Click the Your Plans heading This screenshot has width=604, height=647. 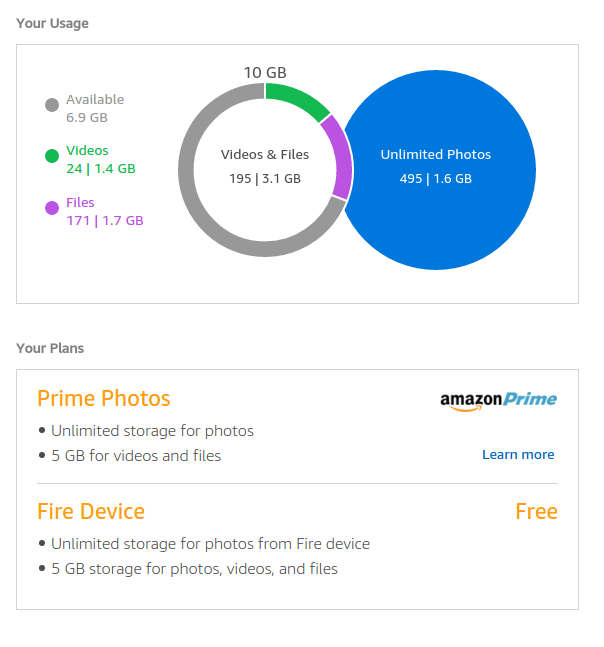pos(50,348)
